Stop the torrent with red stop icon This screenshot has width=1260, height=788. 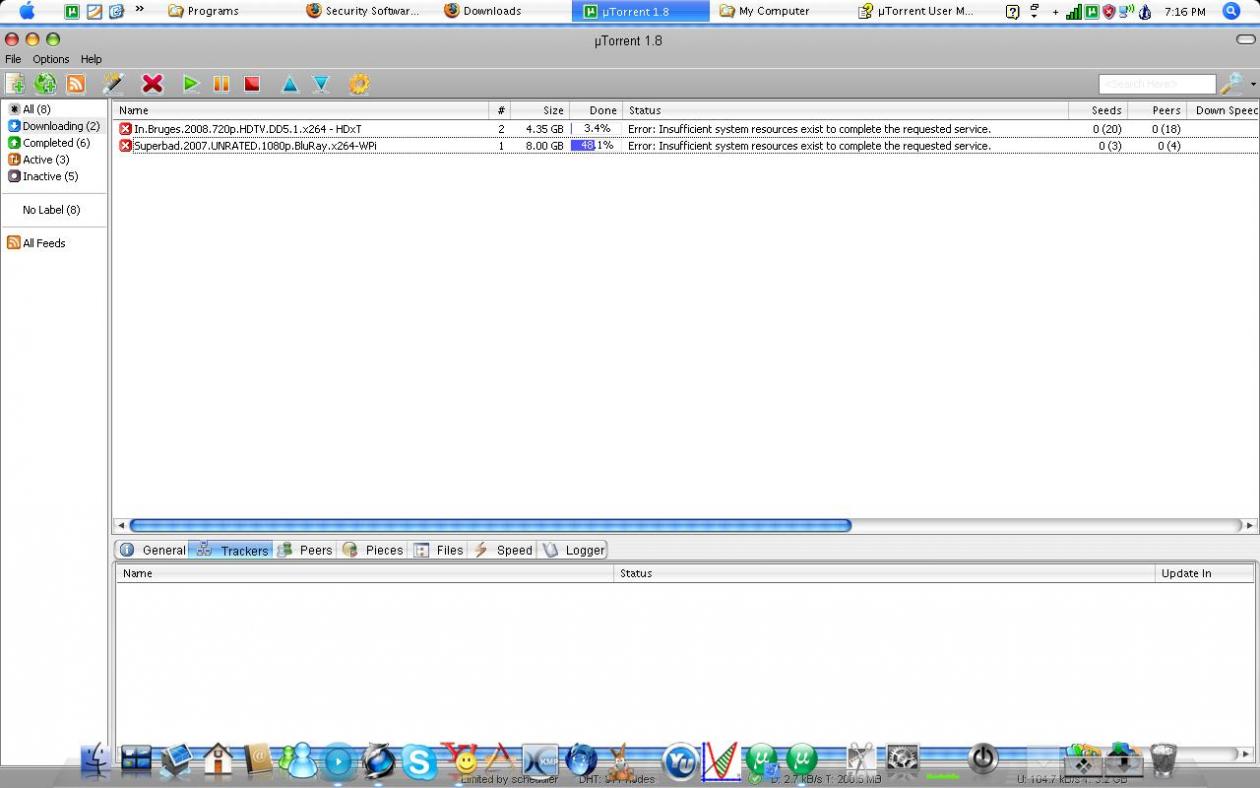click(252, 84)
